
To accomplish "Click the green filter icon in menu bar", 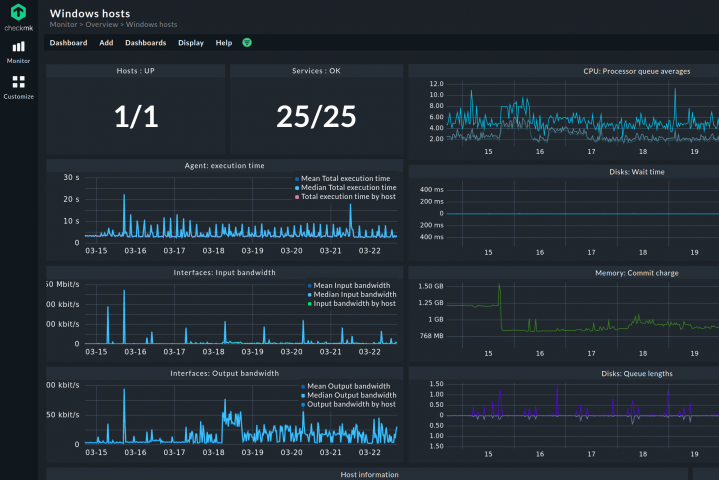I will [x=247, y=43].
